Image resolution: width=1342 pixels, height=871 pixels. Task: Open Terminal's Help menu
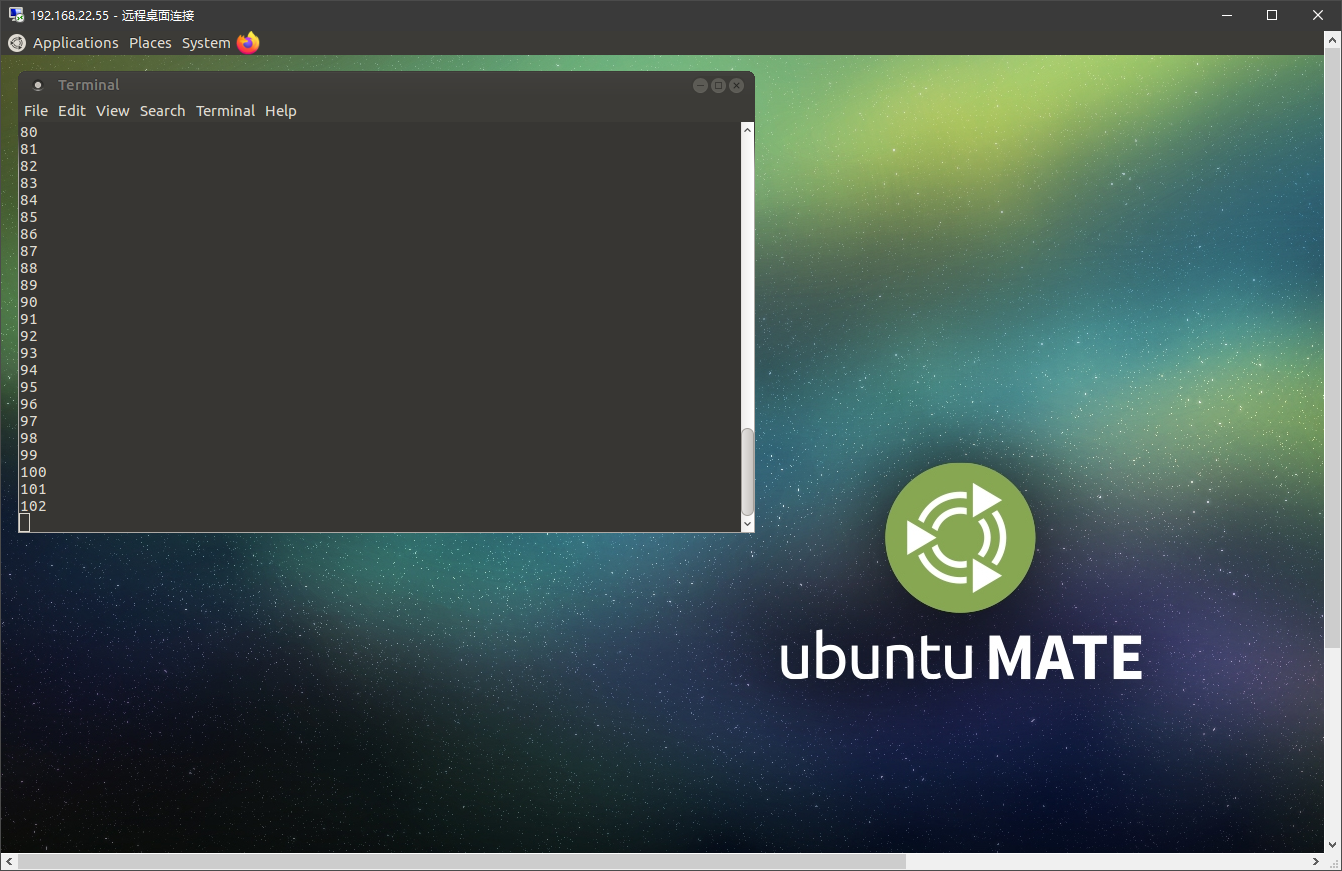281,111
